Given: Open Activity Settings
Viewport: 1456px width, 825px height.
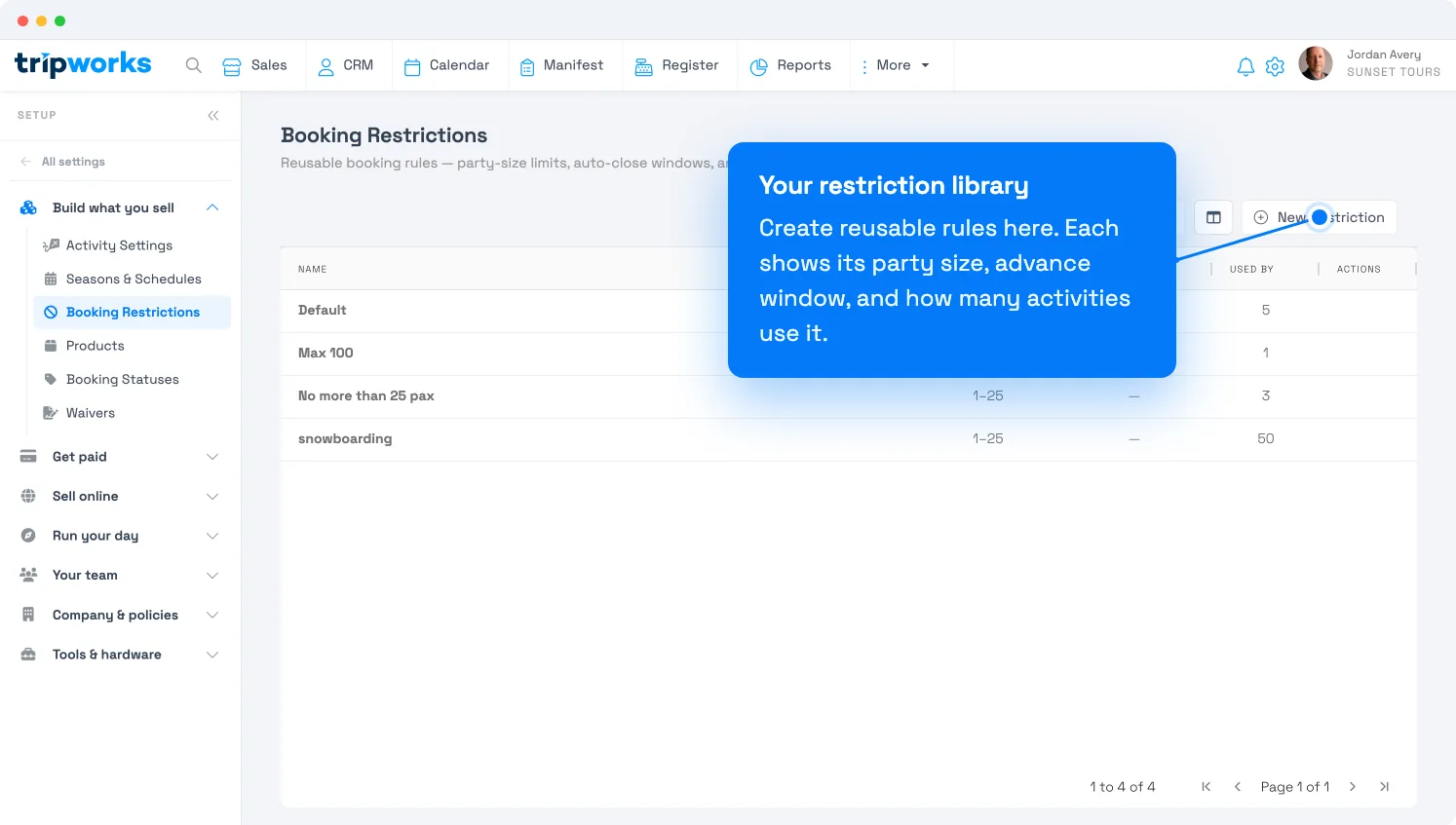Looking at the screenshot, I should point(119,245).
